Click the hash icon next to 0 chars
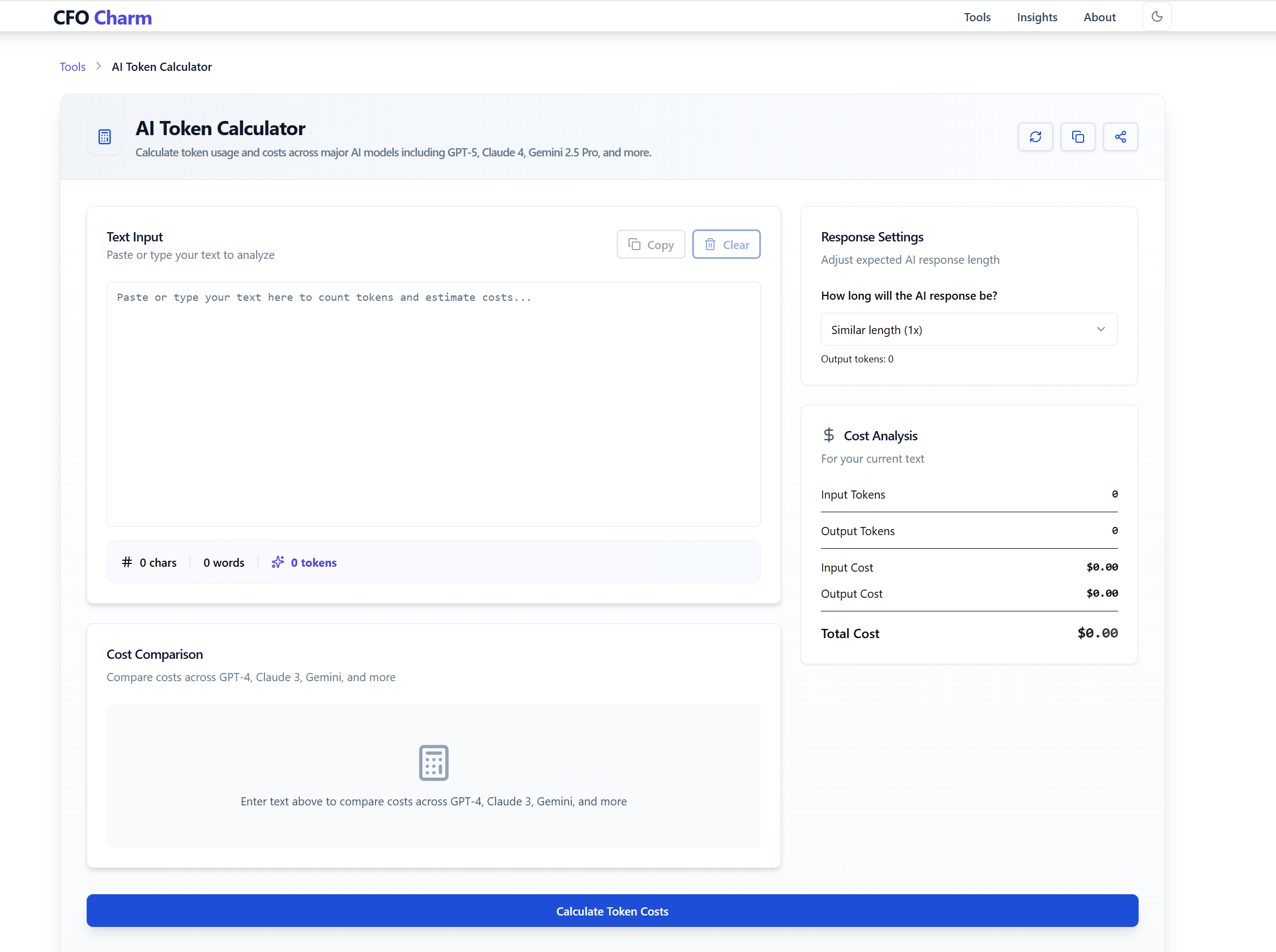The height and width of the screenshot is (952, 1276). point(127,562)
